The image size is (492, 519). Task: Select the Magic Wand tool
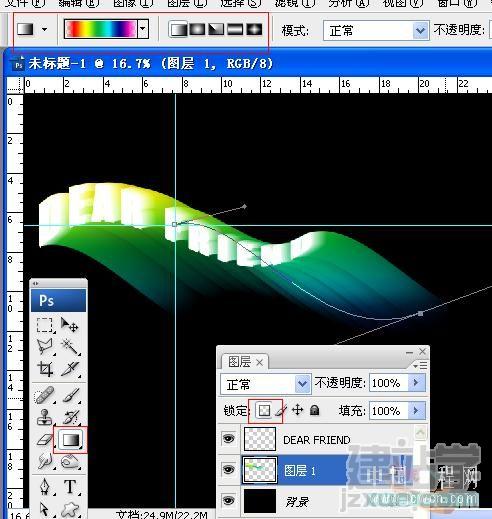[70, 346]
